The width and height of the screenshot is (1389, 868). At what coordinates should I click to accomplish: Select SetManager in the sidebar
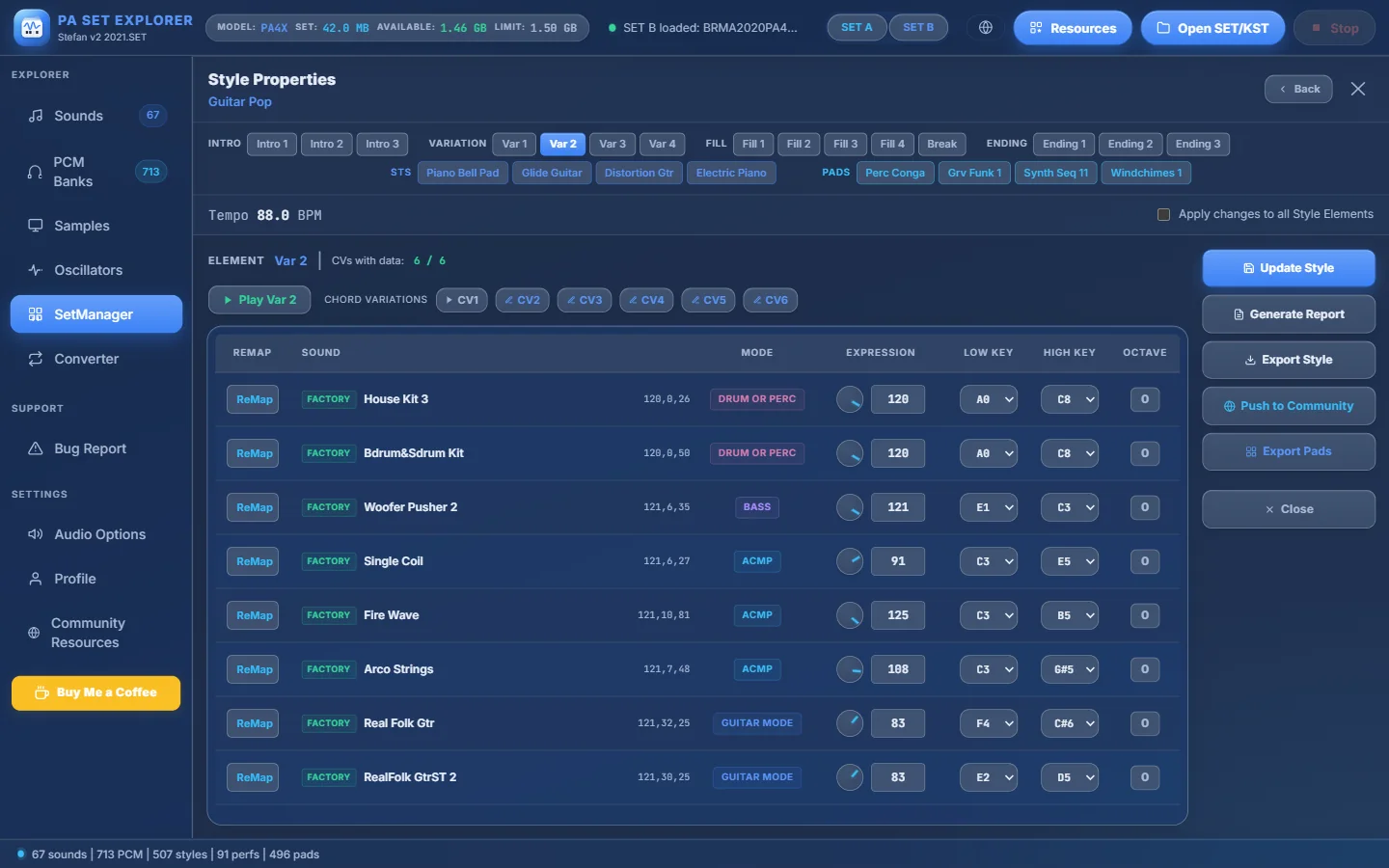tap(96, 314)
